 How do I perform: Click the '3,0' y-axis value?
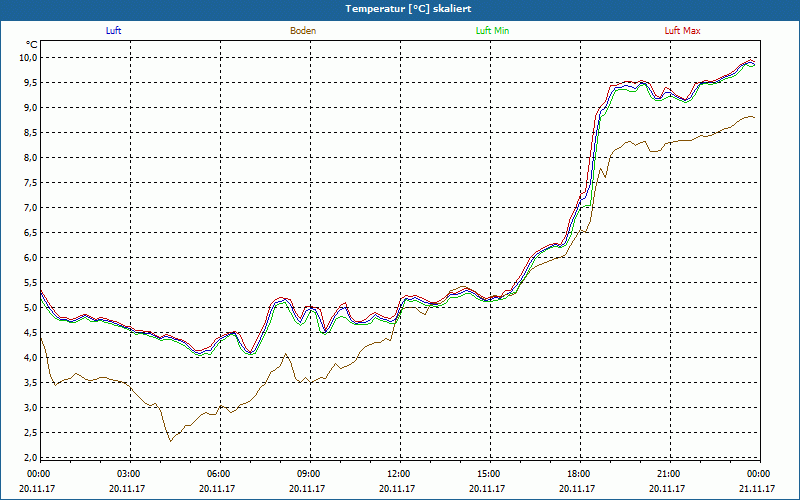[31, 408]
